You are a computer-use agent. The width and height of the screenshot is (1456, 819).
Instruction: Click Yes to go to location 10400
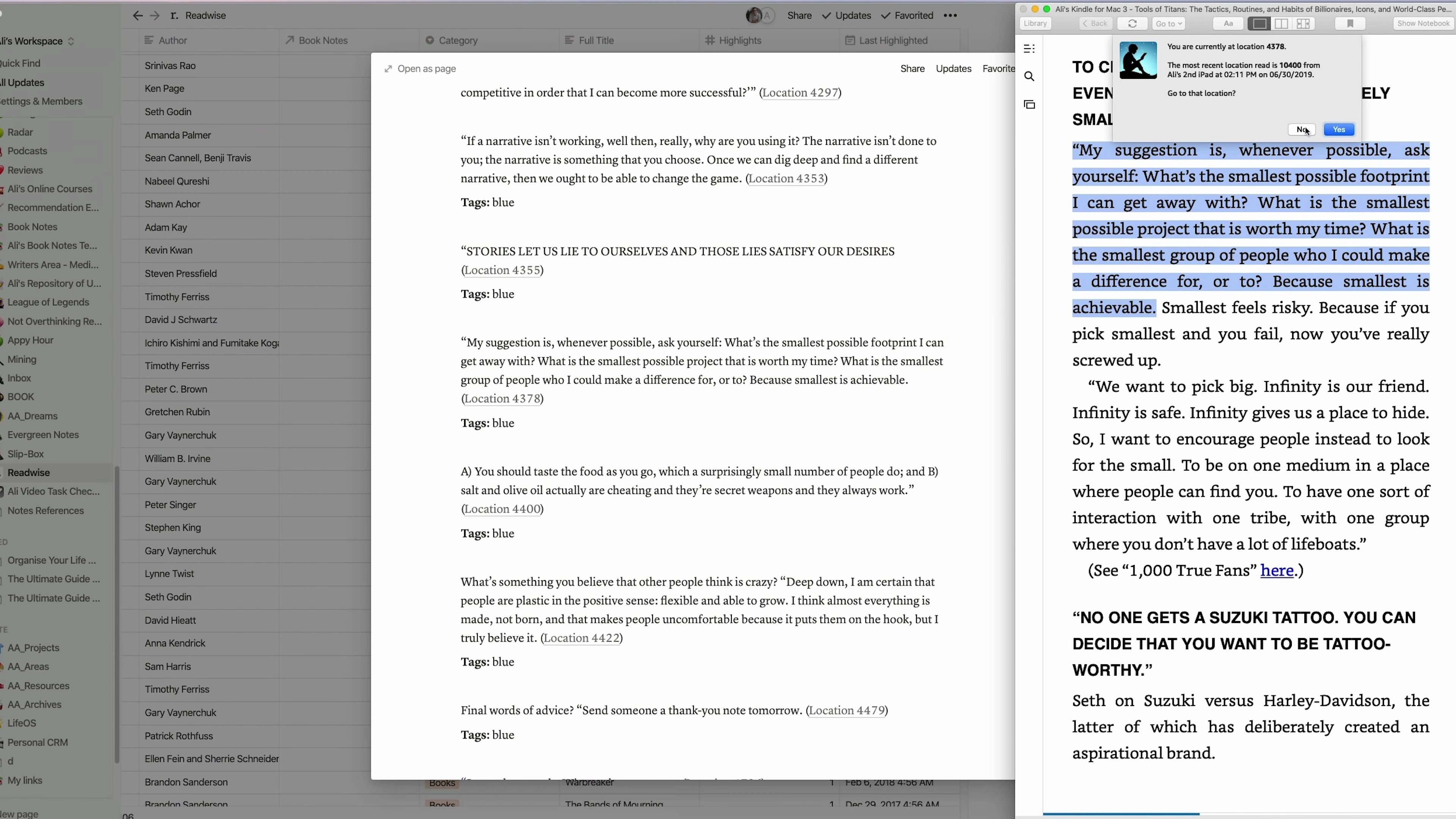[1338, 129]
